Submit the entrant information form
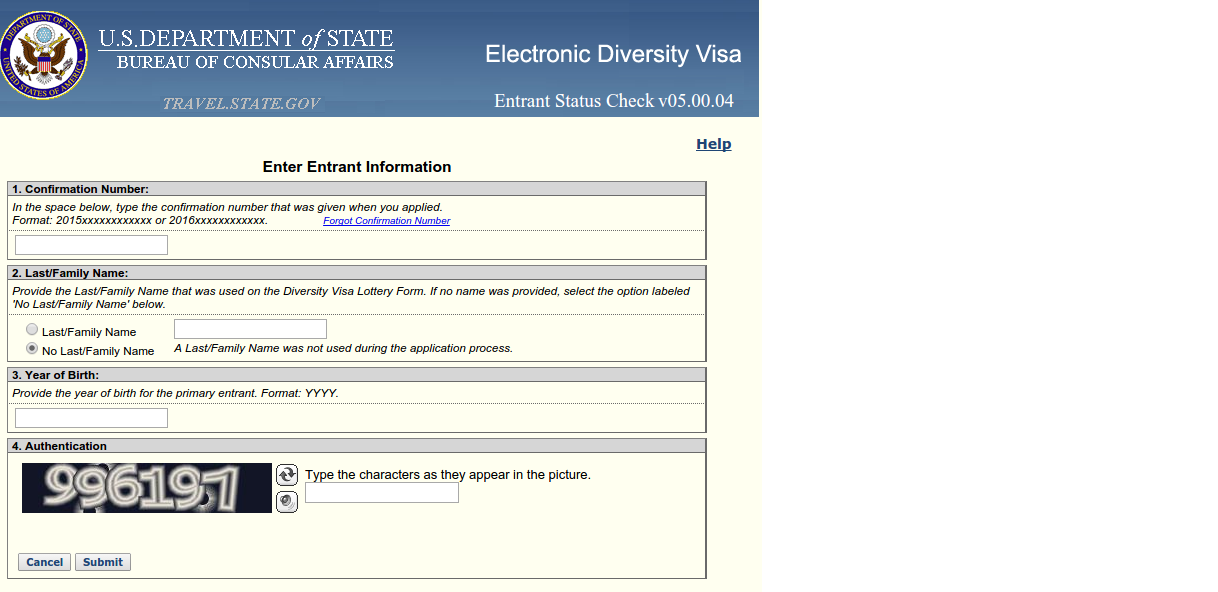This screenshot has width=1218, height=592. [103, 562]
